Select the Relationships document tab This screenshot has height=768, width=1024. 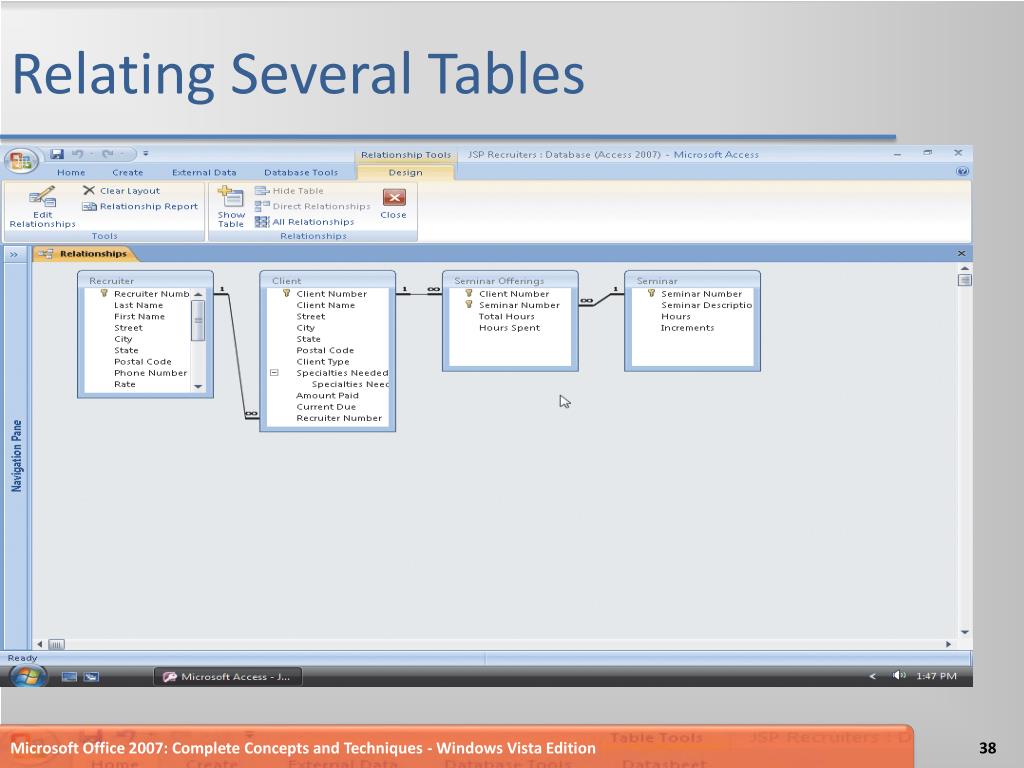(x=84, y=254)
